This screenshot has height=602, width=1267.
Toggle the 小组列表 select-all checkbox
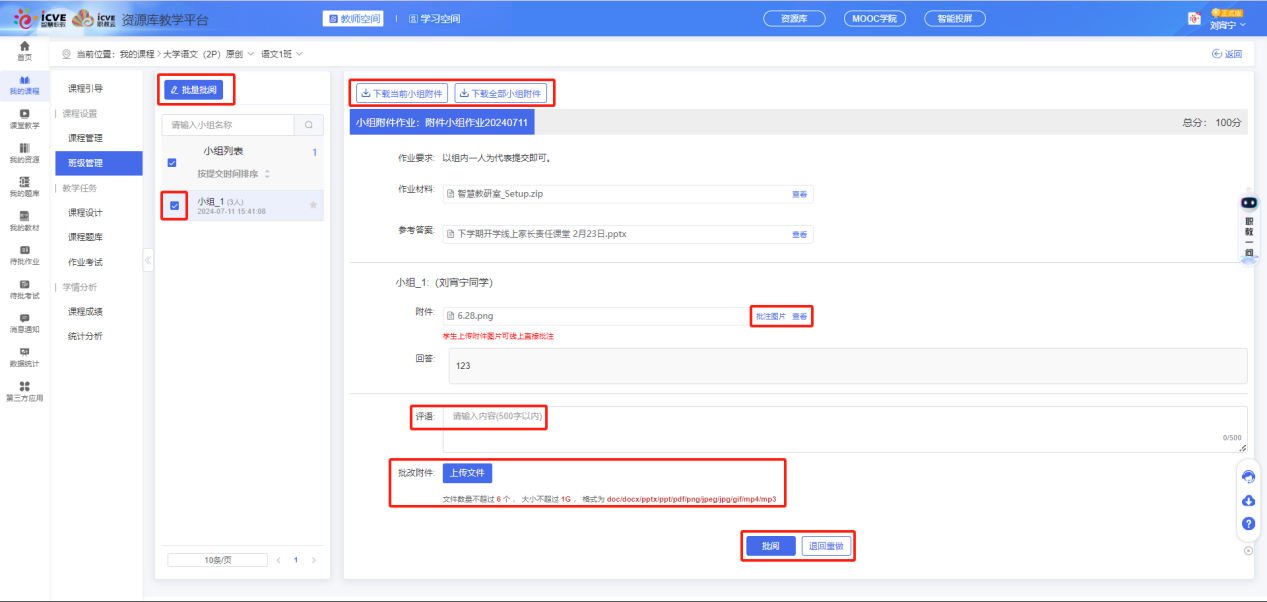click(x=172, y=163)
